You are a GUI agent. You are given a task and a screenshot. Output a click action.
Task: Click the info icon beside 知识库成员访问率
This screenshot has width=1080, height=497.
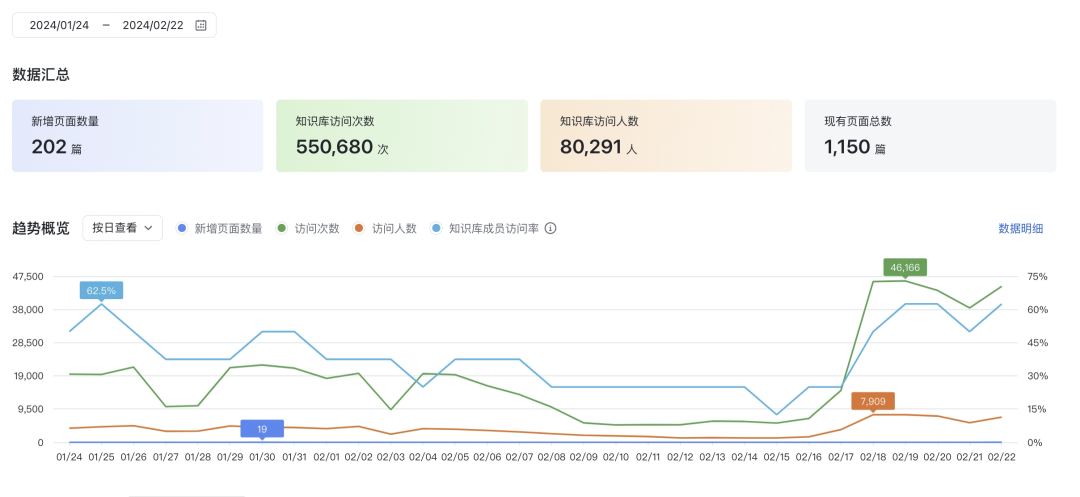coord(550,229)
